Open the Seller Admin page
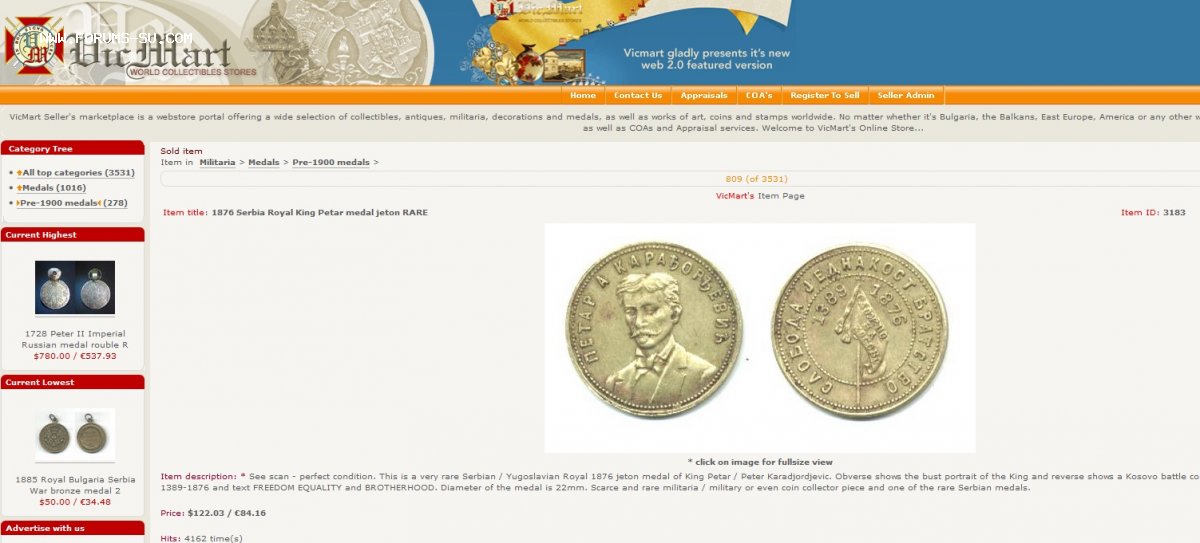The height and width of the screenshot is (543, 1200). (x=906, y=96)
